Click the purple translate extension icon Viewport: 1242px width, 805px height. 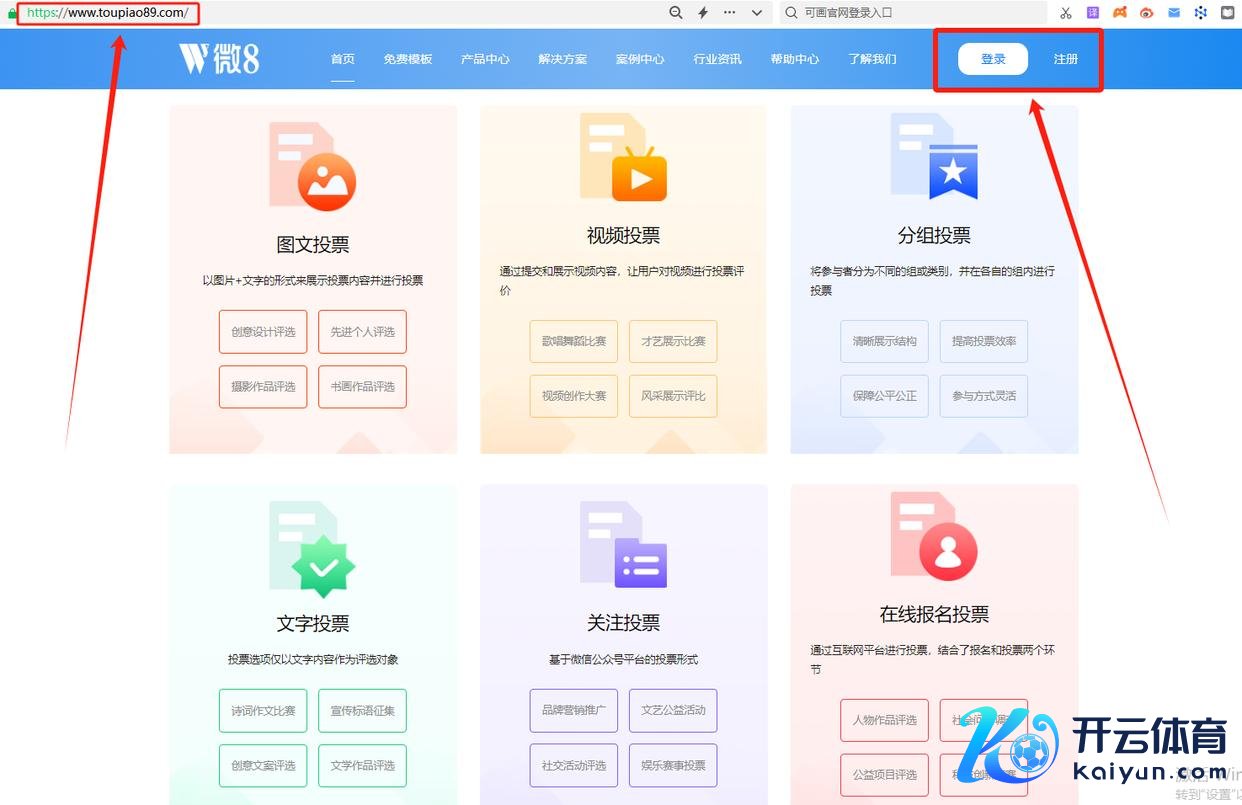click(1093, 13)
